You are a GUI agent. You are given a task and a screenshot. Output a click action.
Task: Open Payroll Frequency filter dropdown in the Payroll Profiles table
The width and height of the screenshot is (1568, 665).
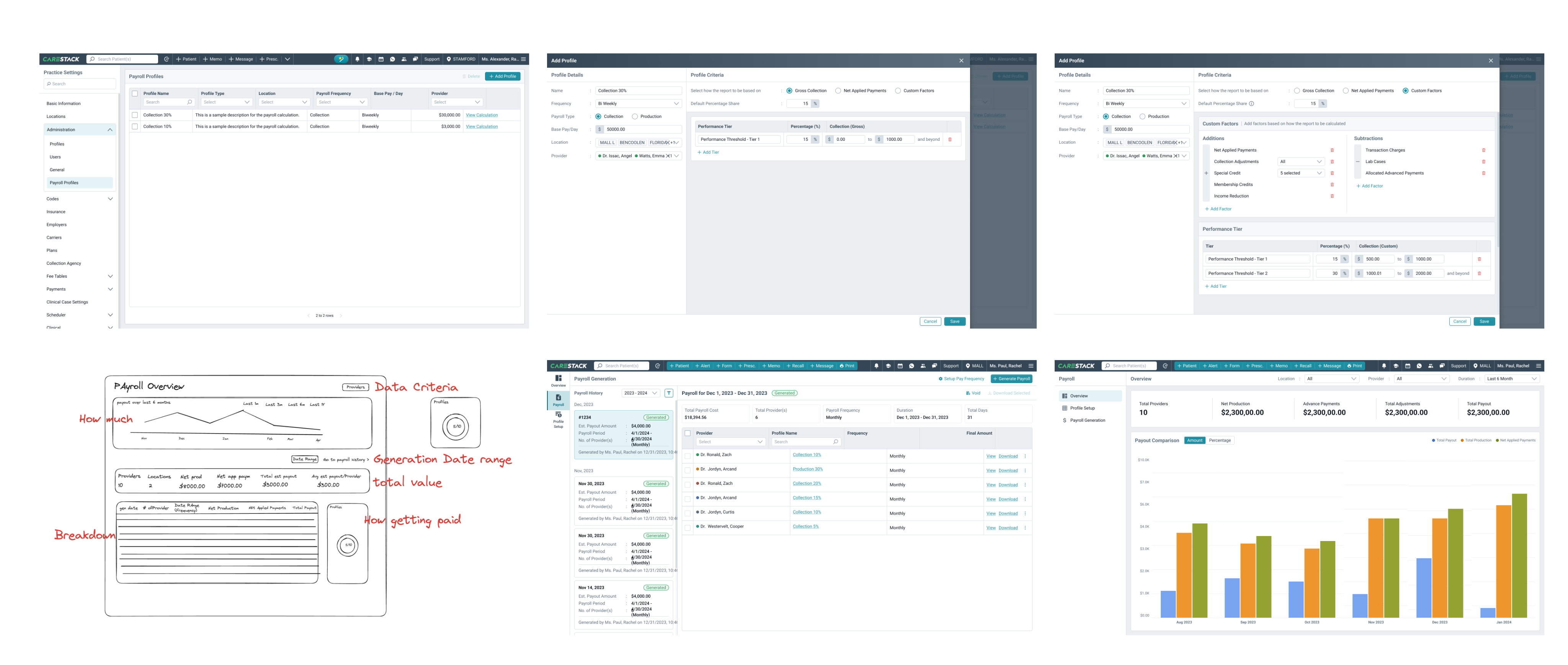click(341, 102)
